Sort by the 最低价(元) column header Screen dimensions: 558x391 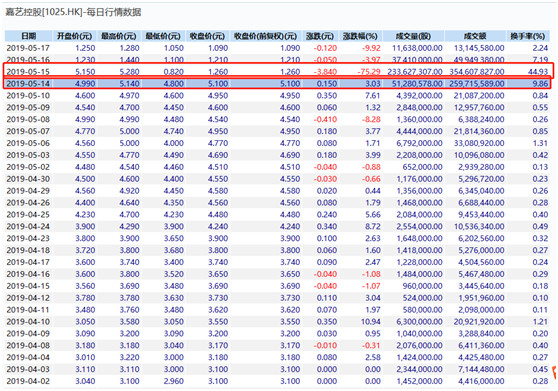click(x=163, y=36)
